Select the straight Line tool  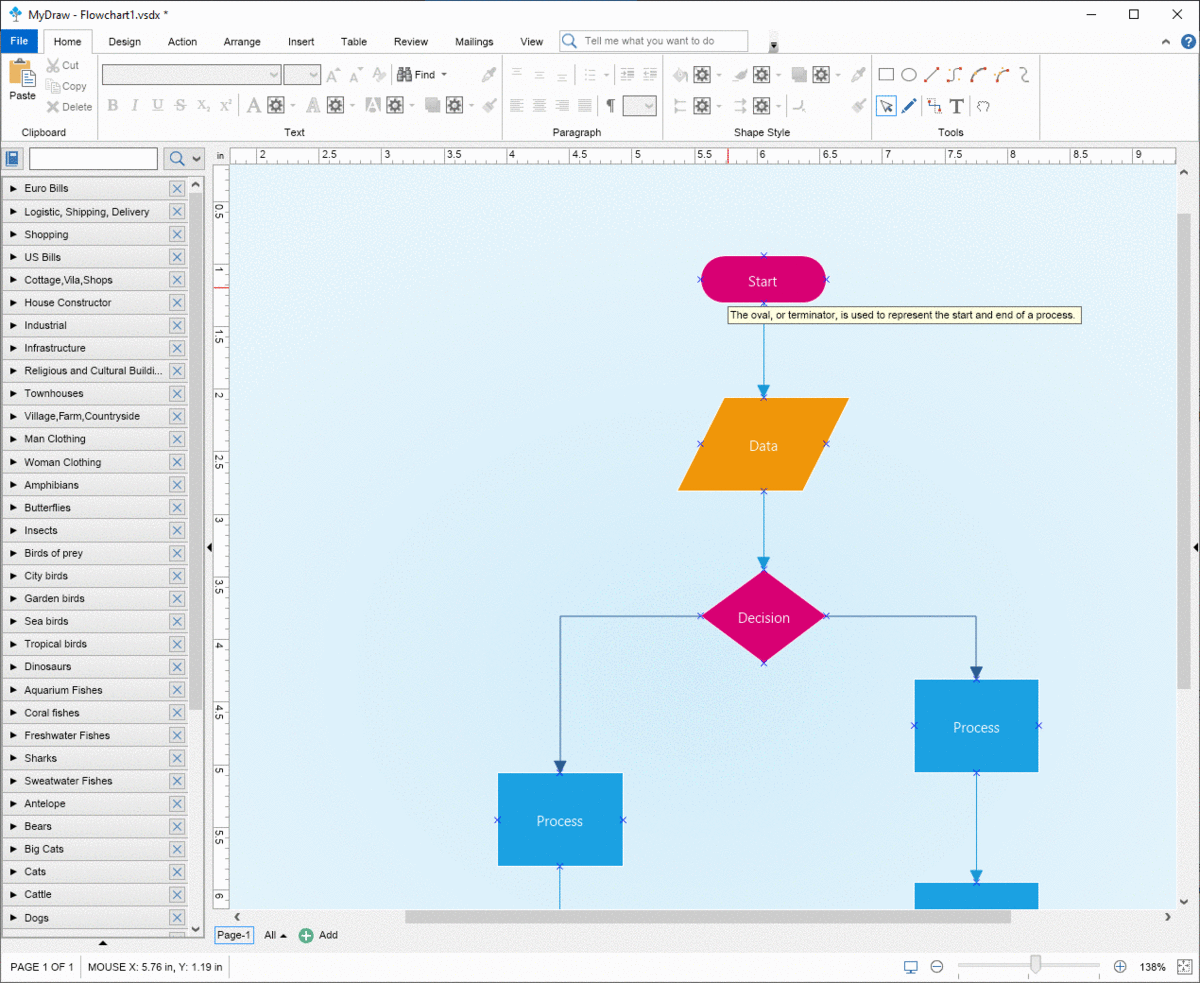pos(932,75)
